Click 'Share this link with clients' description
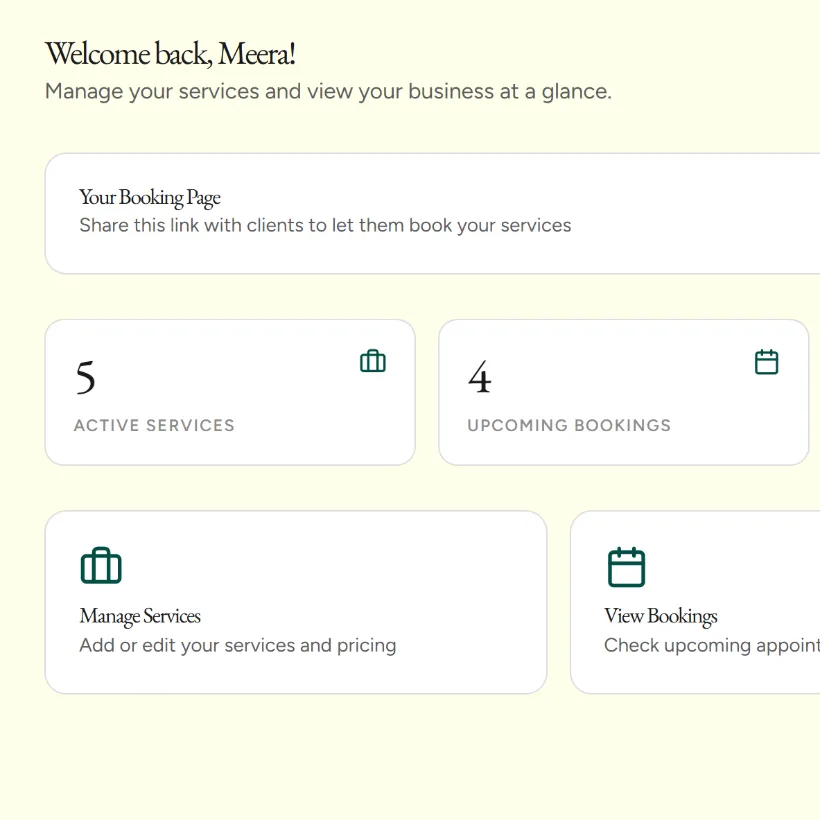 click(x=325, y=225)
